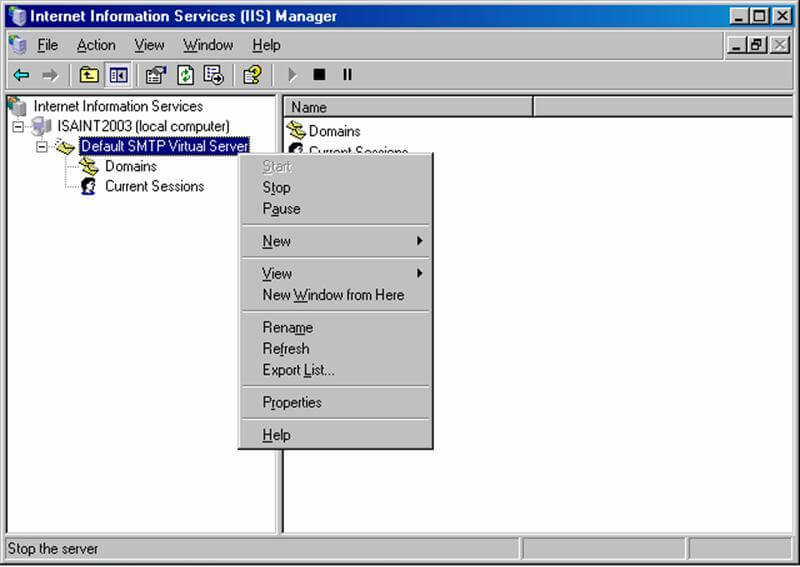Select Domains in the left tree
This screenshot has width=800, height=567.
pyautogui.click(x=131, y=166)
